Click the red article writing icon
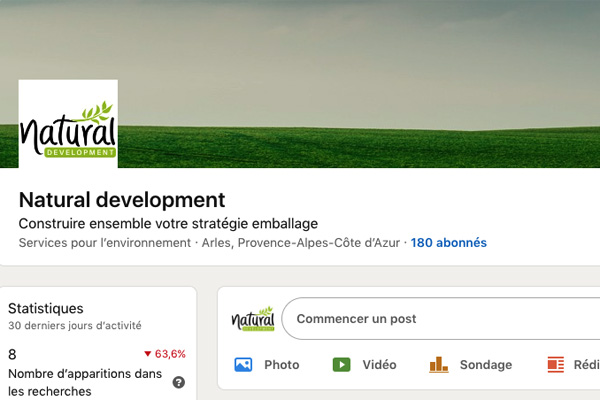Image resolution: width=600 pixels, height=400 pixels. coord(556,364)
